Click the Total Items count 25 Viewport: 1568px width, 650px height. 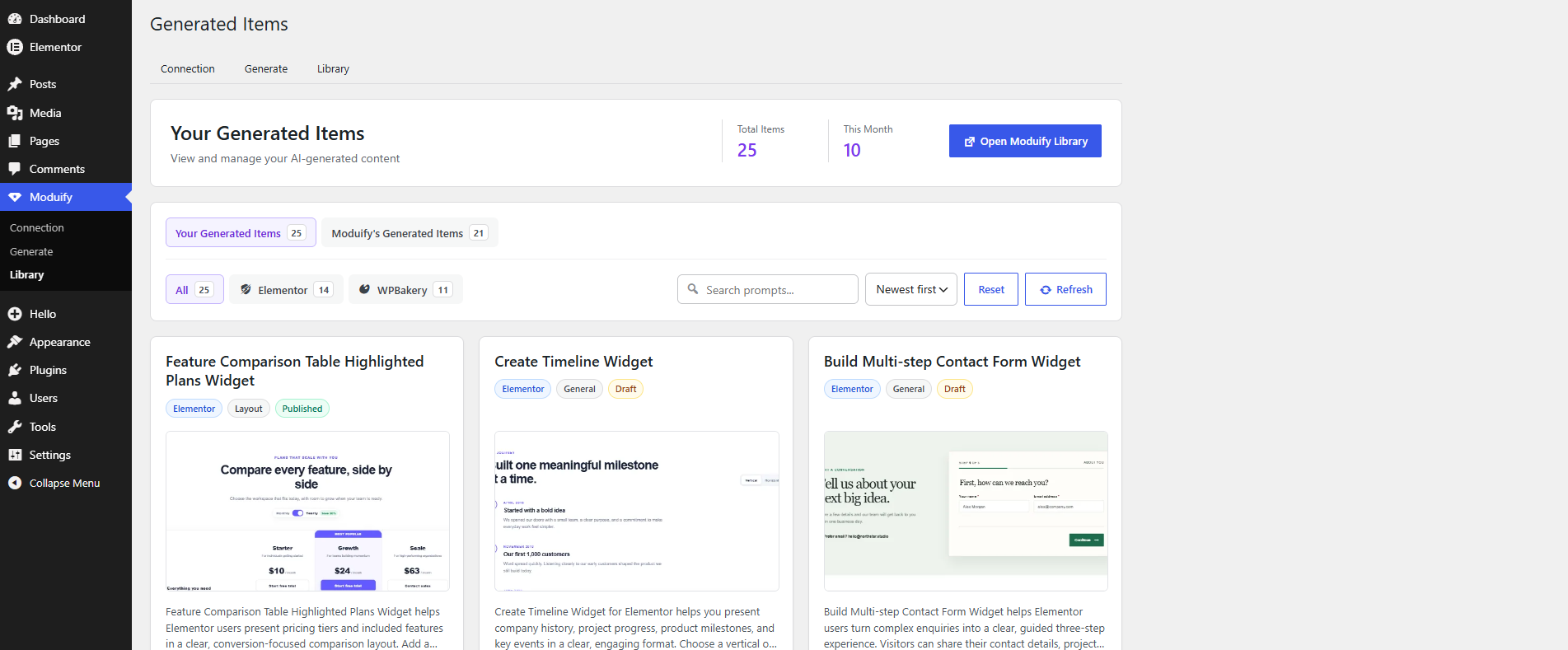(x=747, y=150)
